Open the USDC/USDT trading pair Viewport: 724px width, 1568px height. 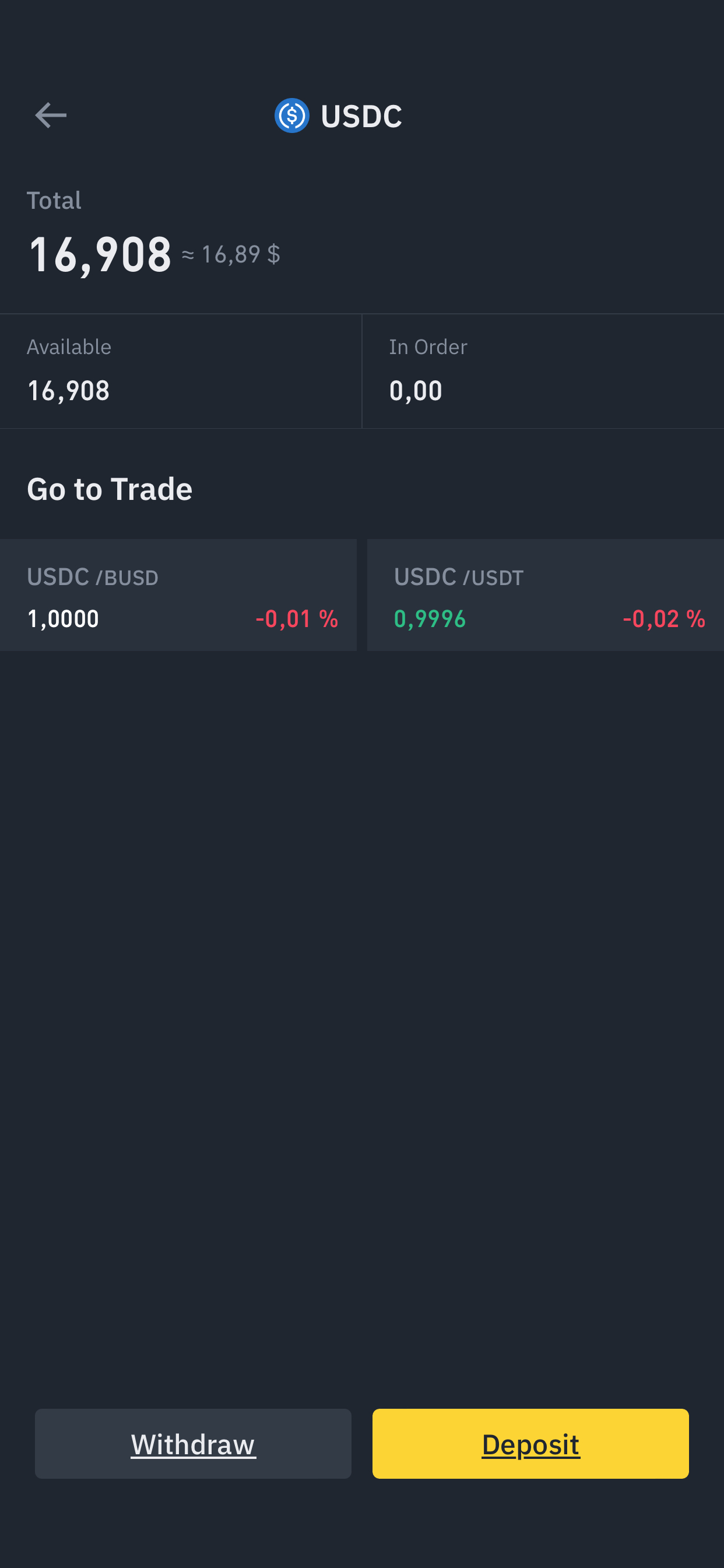(459, 577)
